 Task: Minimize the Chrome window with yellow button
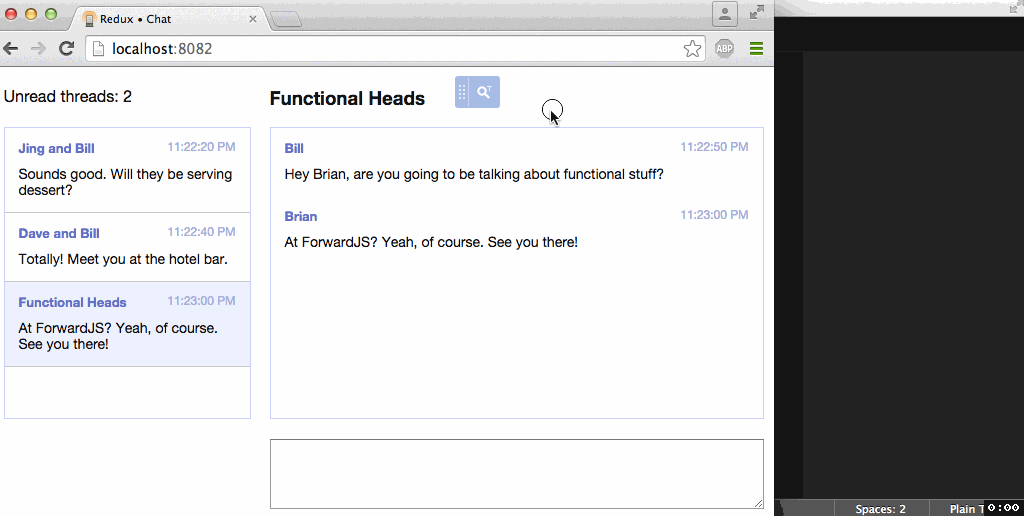(31, 14)
